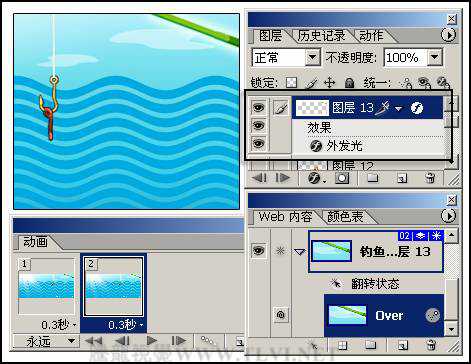
Task: Click layer-based slice badge icon
Action: [x=420, y=236]
